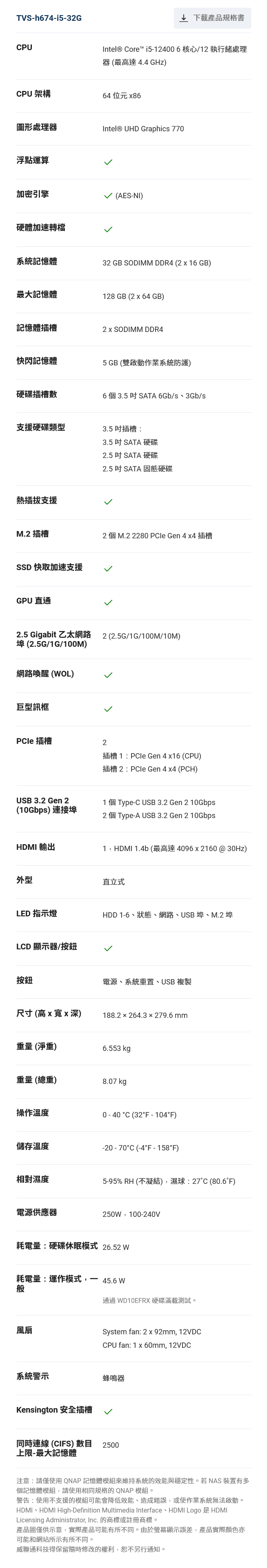Click the download arrow icon
Image resolution: width=267 pixels, height=1568 pixels.
(x=183, y=18)
